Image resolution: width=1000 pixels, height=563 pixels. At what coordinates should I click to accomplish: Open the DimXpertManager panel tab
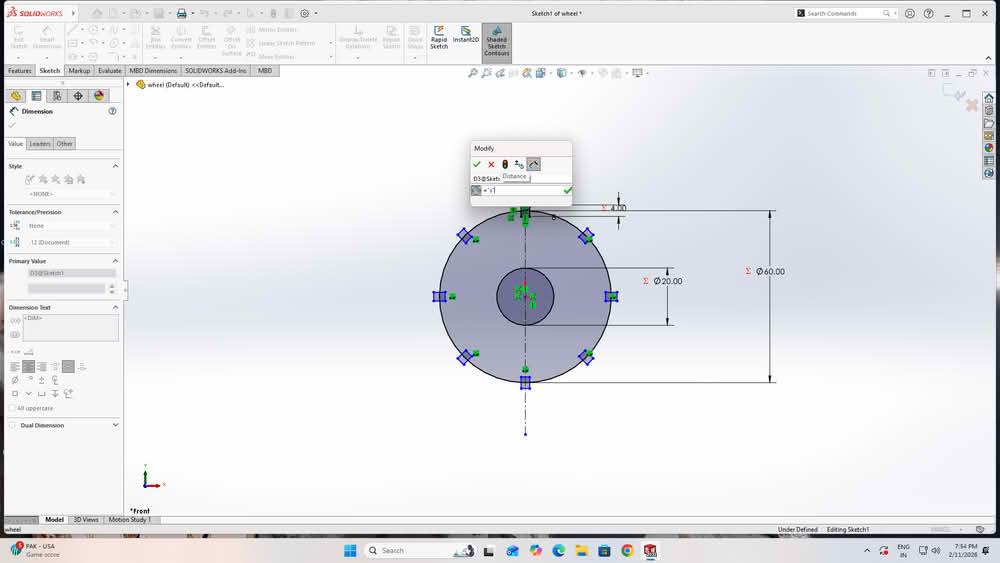(78, 96)
